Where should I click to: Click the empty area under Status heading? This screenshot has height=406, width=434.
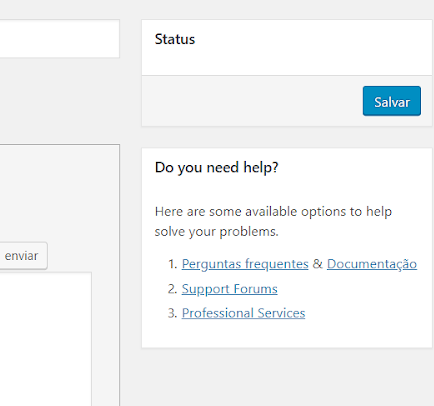point(287,61)
